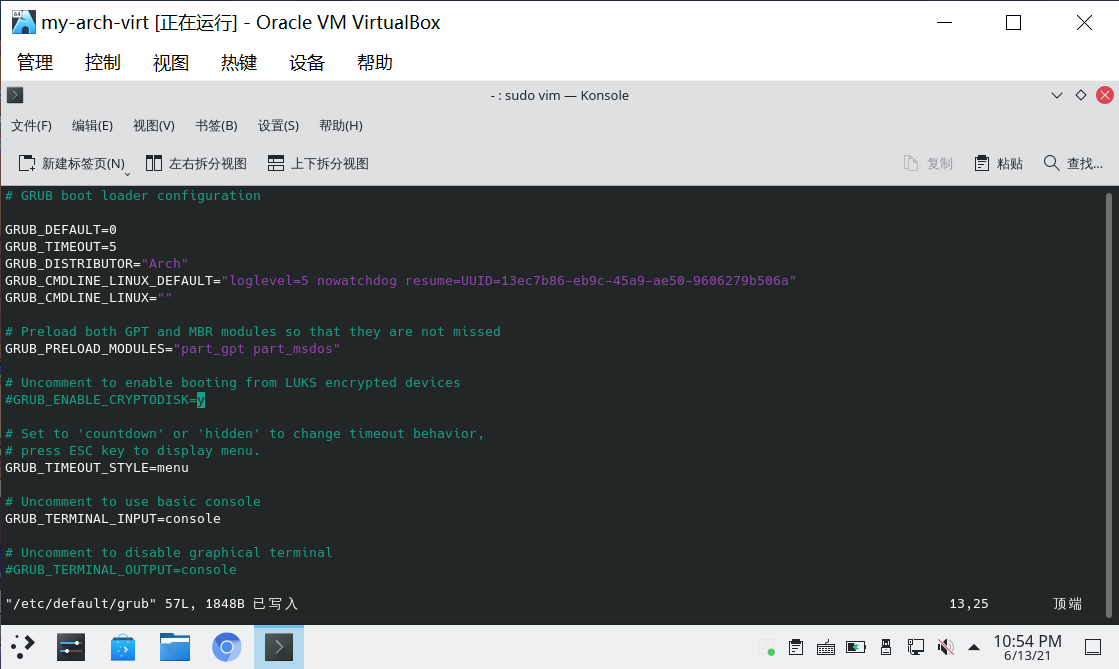Toggle Konsole keep-above diamond button
The height and width of the screenshot is (669, 1119).
pos(1080,95)
